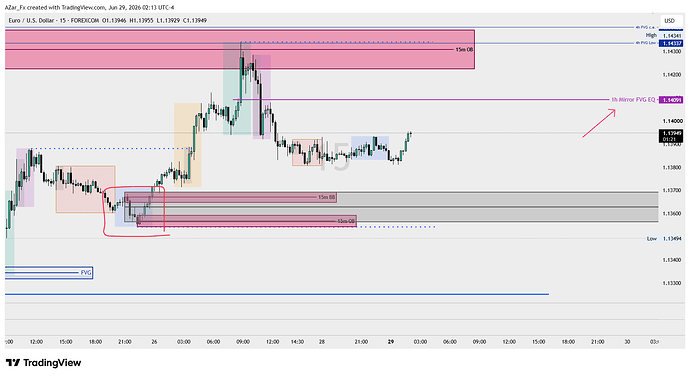Image resolution: width=690 pixels, height=376 pixels.
Task: Click the '30' date label on time axis
Action: point(627,342)
